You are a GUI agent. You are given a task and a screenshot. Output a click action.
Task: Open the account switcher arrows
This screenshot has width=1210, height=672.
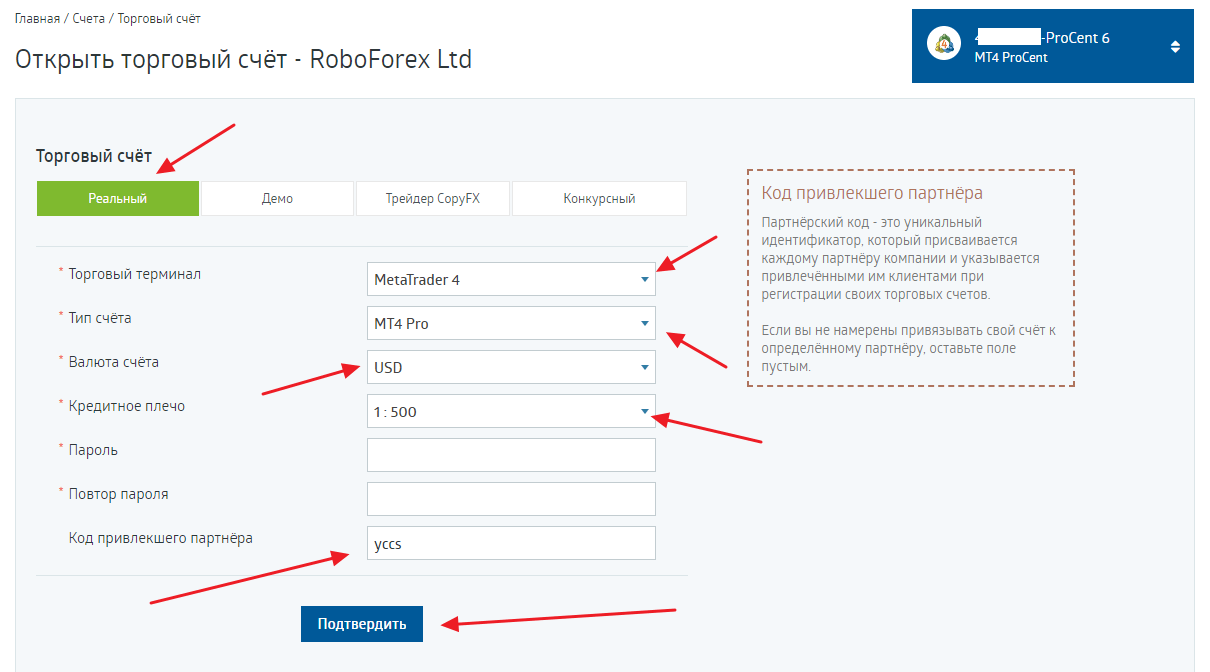tap(1175, 46)
